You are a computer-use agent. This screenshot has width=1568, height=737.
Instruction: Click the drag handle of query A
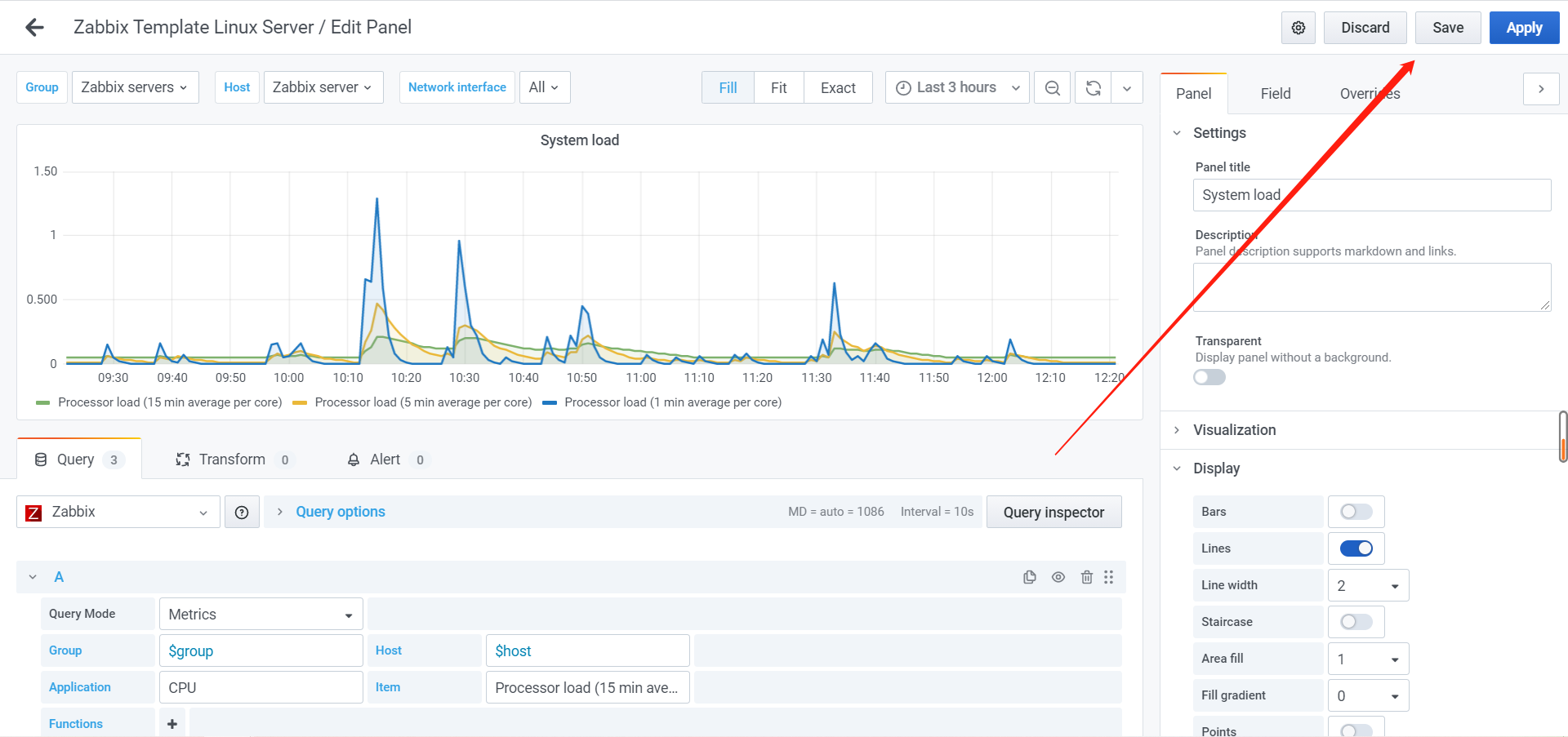pyautogui.click(x=1108, y=577)
